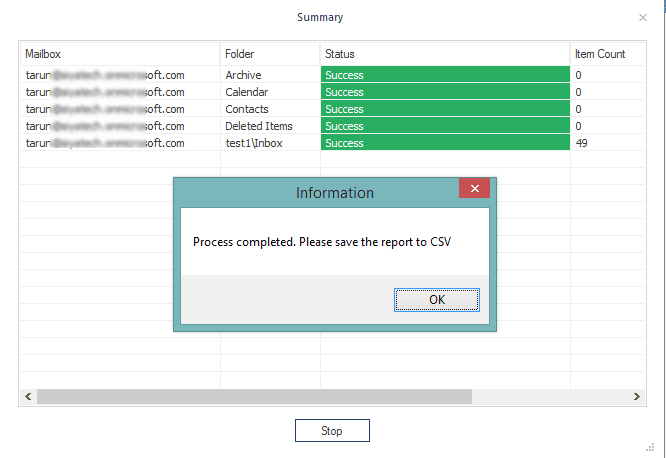
Task: Click the scroll right arrow
Action: [636, 396]
